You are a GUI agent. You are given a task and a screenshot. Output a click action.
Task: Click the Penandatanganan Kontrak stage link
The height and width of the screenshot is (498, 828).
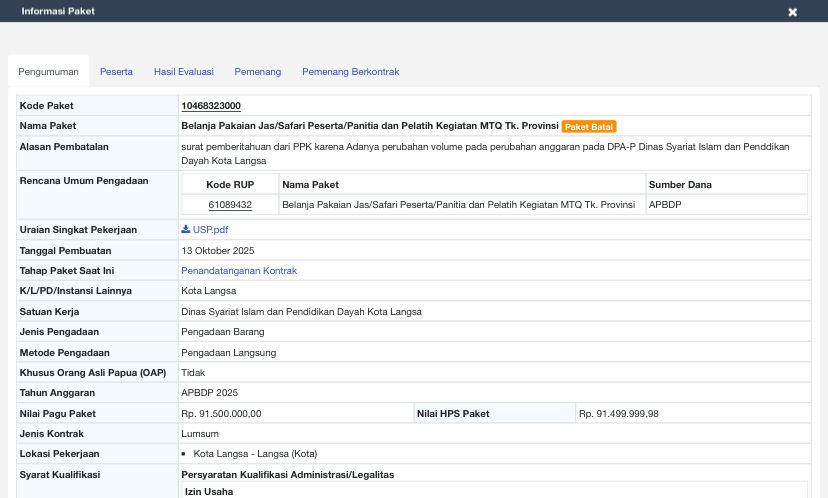238,271
